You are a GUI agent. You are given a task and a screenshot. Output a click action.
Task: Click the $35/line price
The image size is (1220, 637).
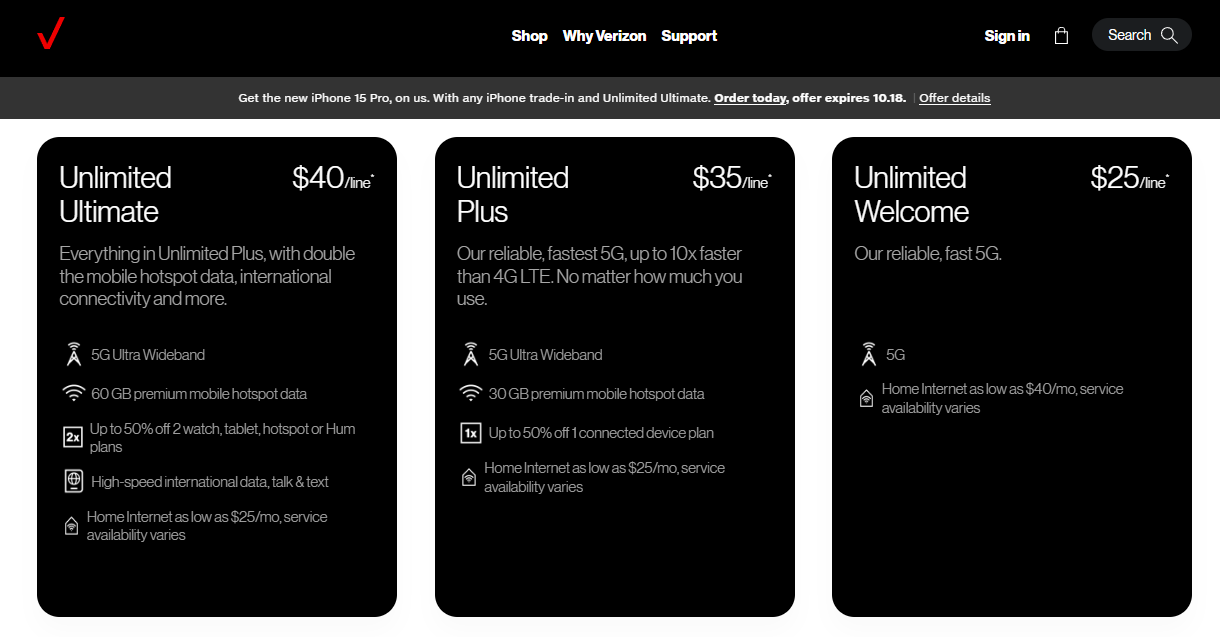(x=732, y=178)
